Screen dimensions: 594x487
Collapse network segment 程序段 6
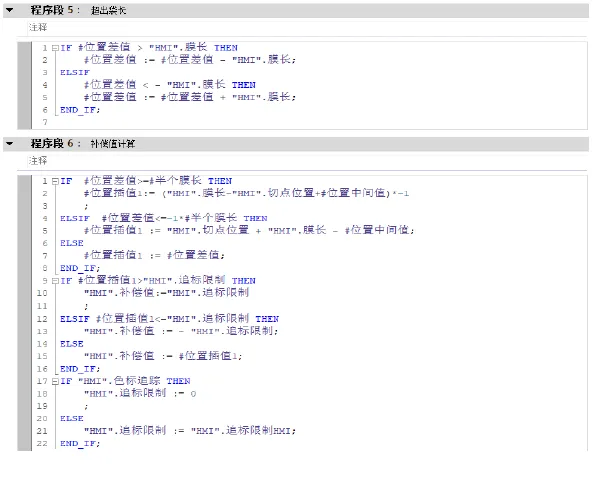(x=9, y=144)
